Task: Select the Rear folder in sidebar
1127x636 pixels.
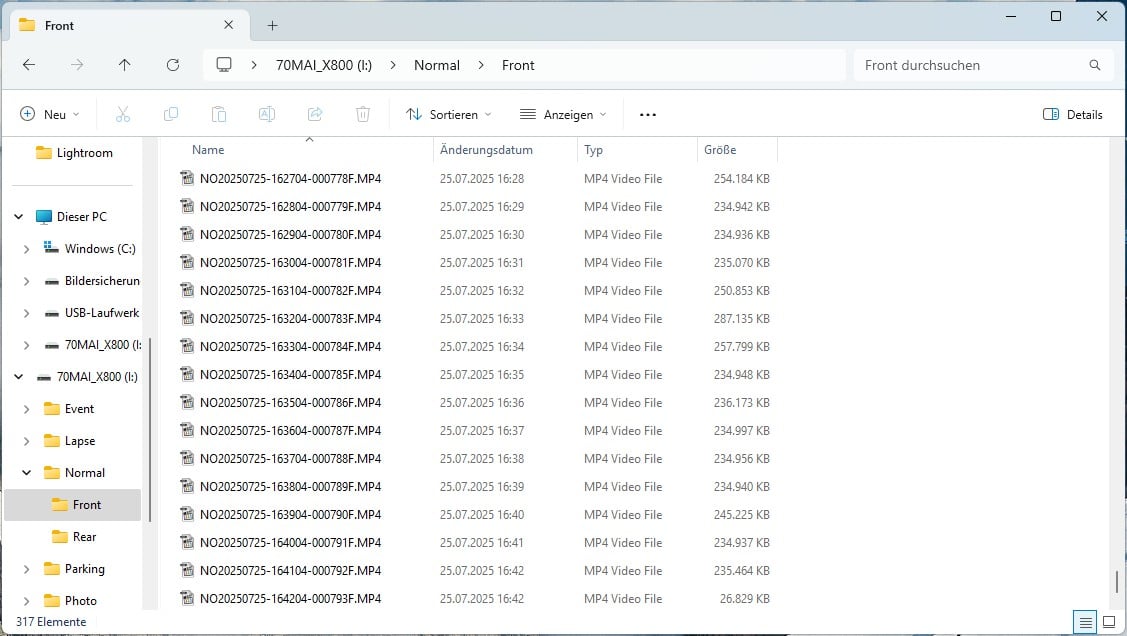Action: click(x=84, y=537)
